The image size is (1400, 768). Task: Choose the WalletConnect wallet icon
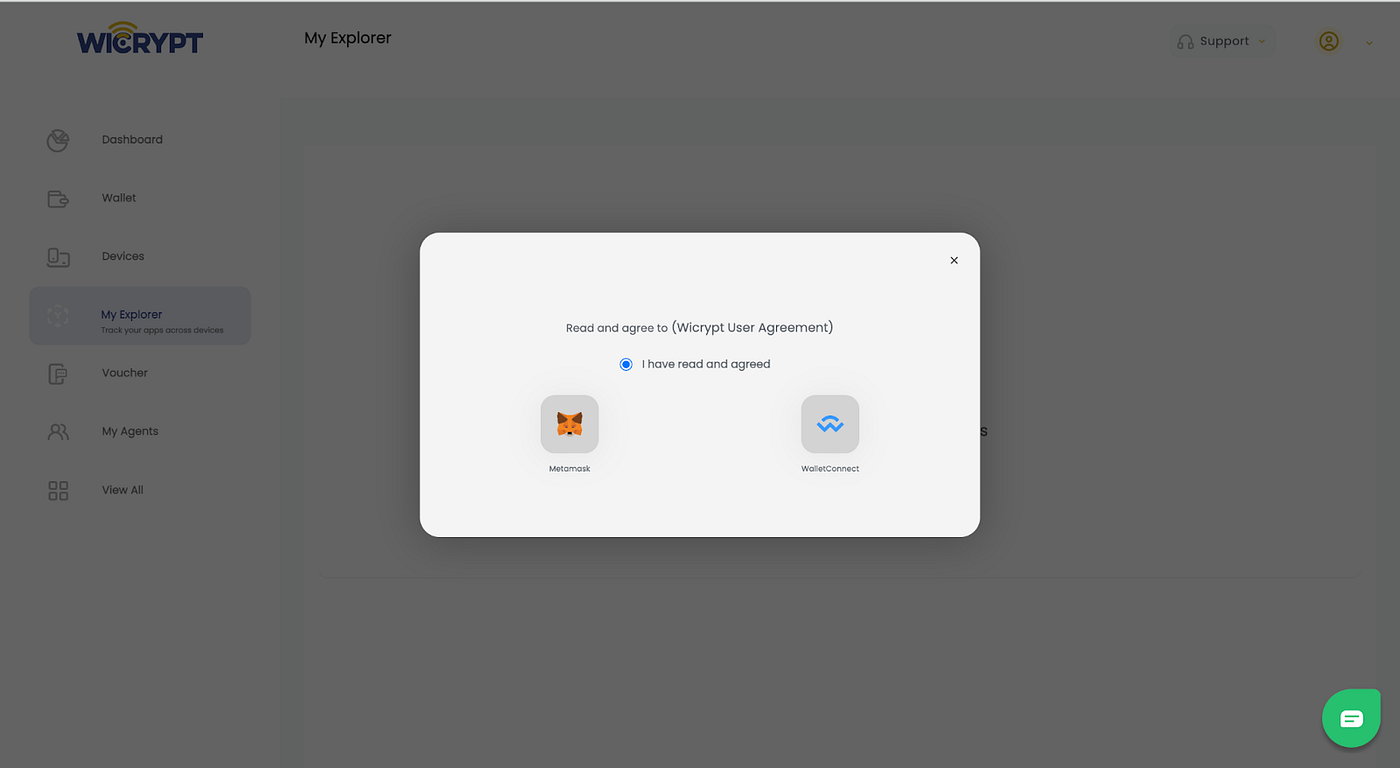(x=830, y=424)
